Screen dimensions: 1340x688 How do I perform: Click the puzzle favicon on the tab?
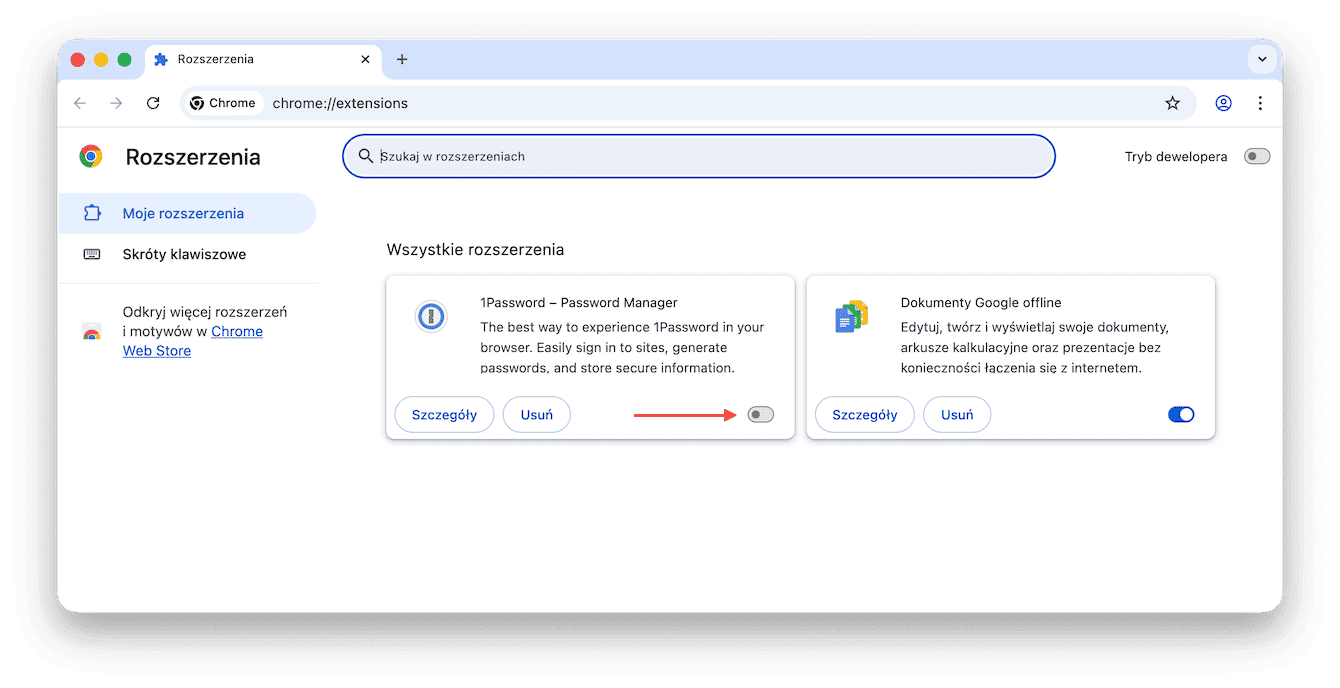(x=161, y=59)
